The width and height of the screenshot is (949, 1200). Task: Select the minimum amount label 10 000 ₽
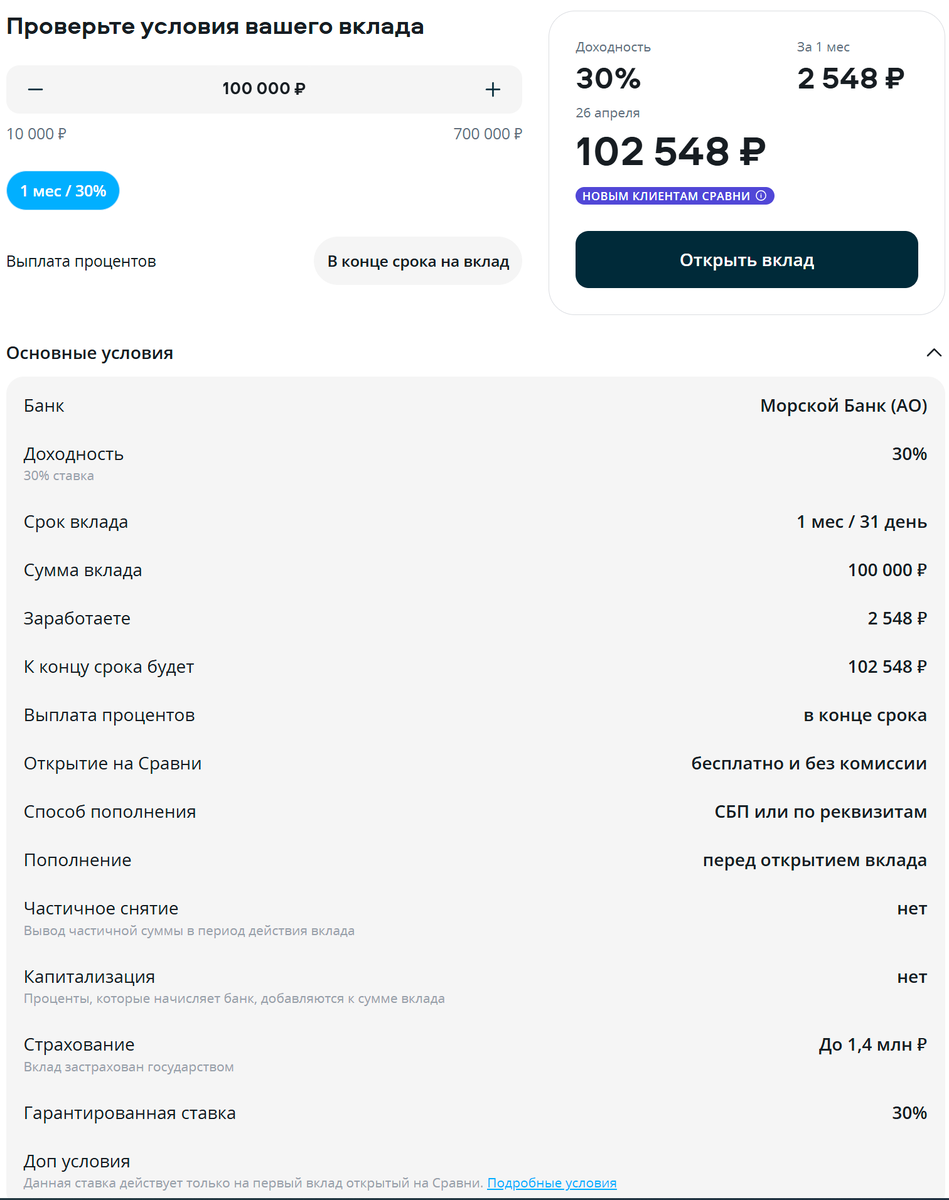click(37, 134)
